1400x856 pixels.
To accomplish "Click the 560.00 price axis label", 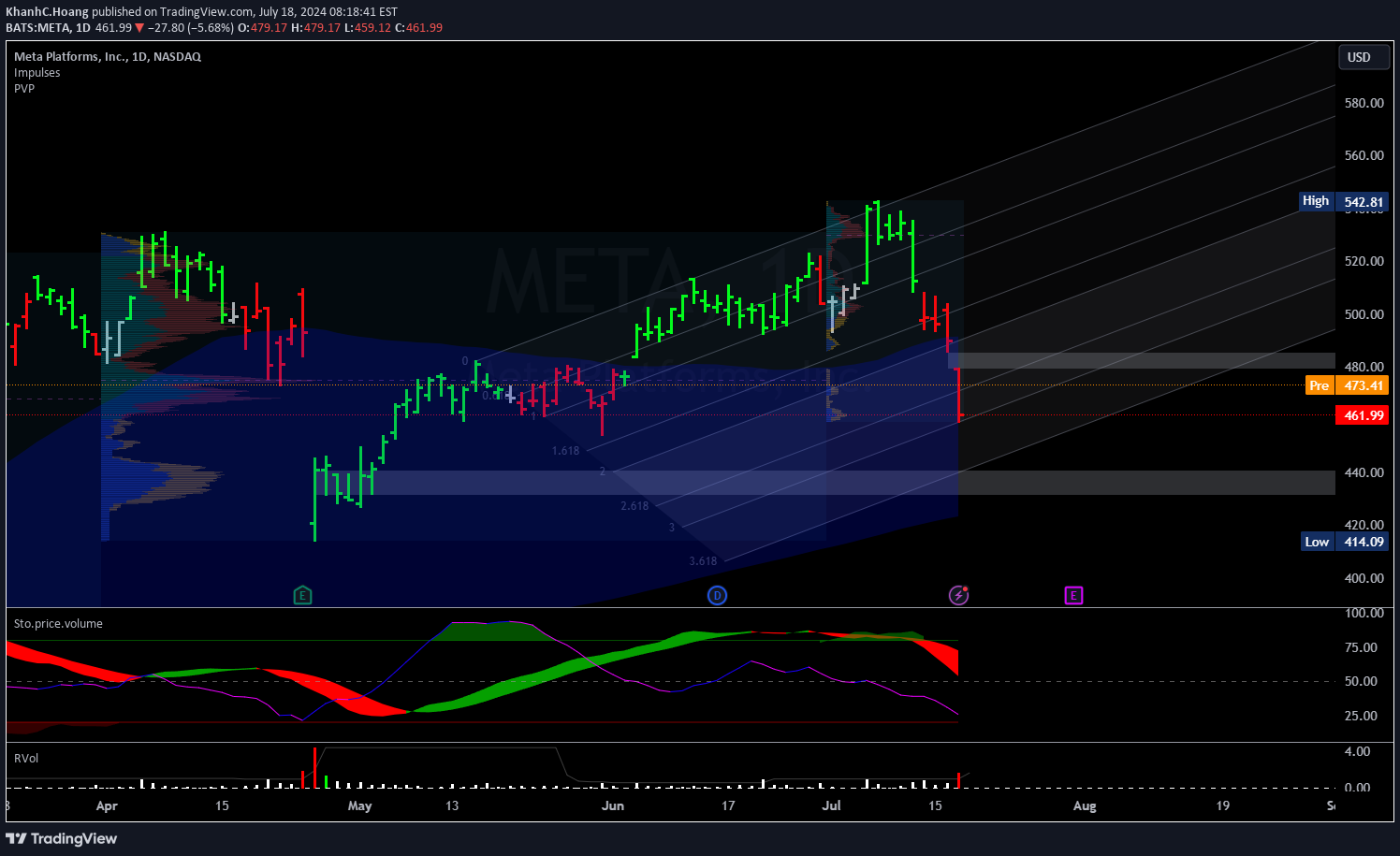I will (x=1364, y=155).
